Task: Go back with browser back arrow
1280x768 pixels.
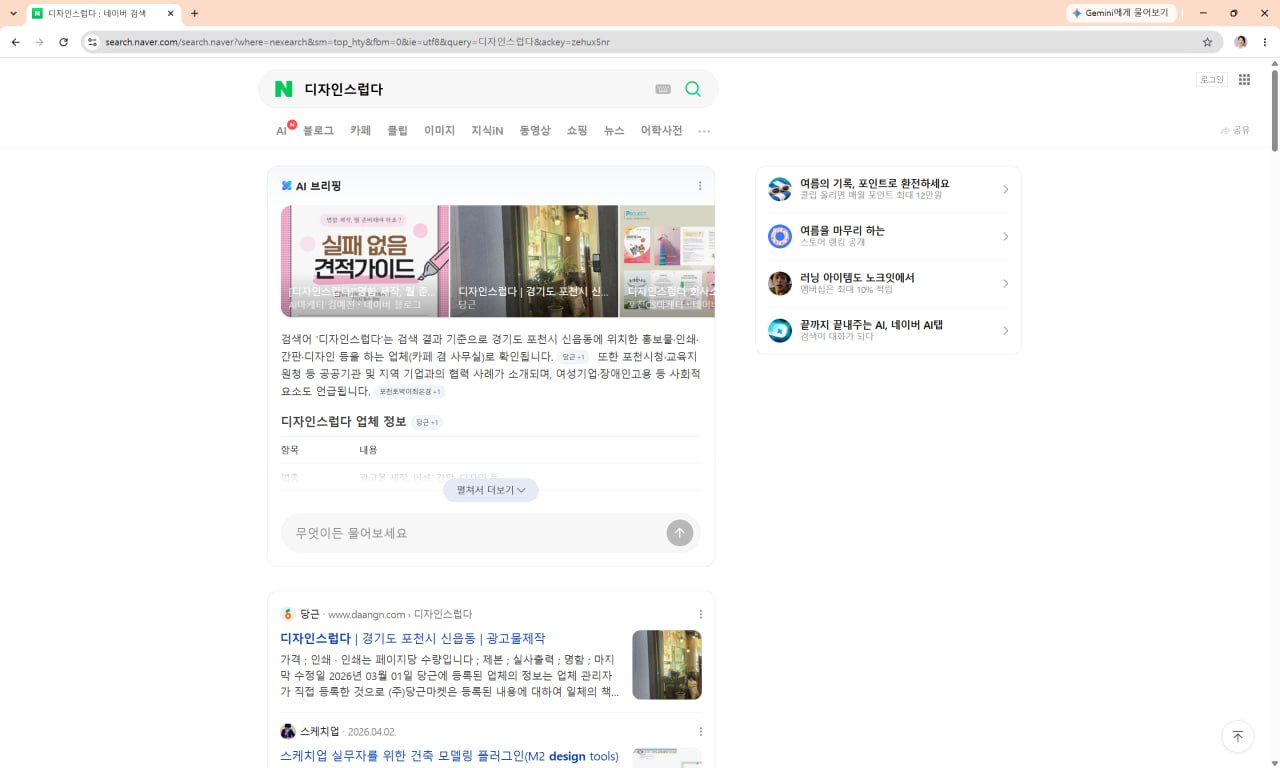Action: tap(15, 42)
